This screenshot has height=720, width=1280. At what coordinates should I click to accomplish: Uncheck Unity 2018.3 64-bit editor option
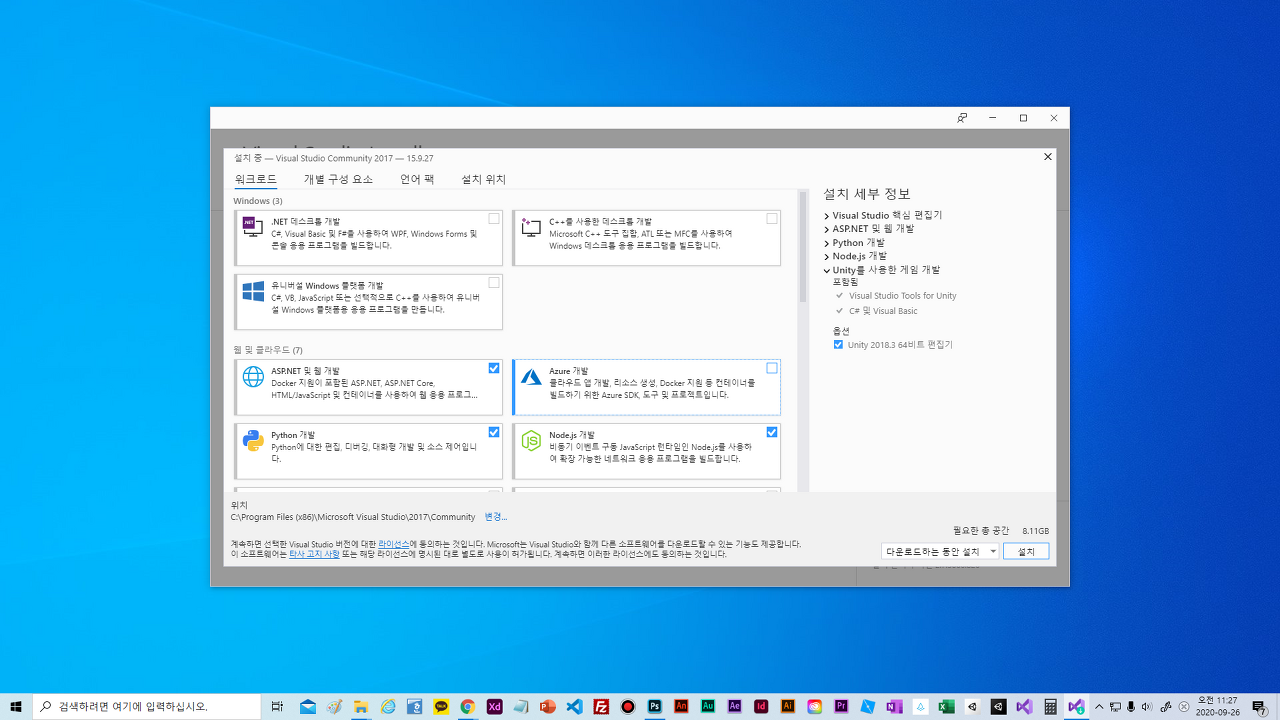pos(838,344)
